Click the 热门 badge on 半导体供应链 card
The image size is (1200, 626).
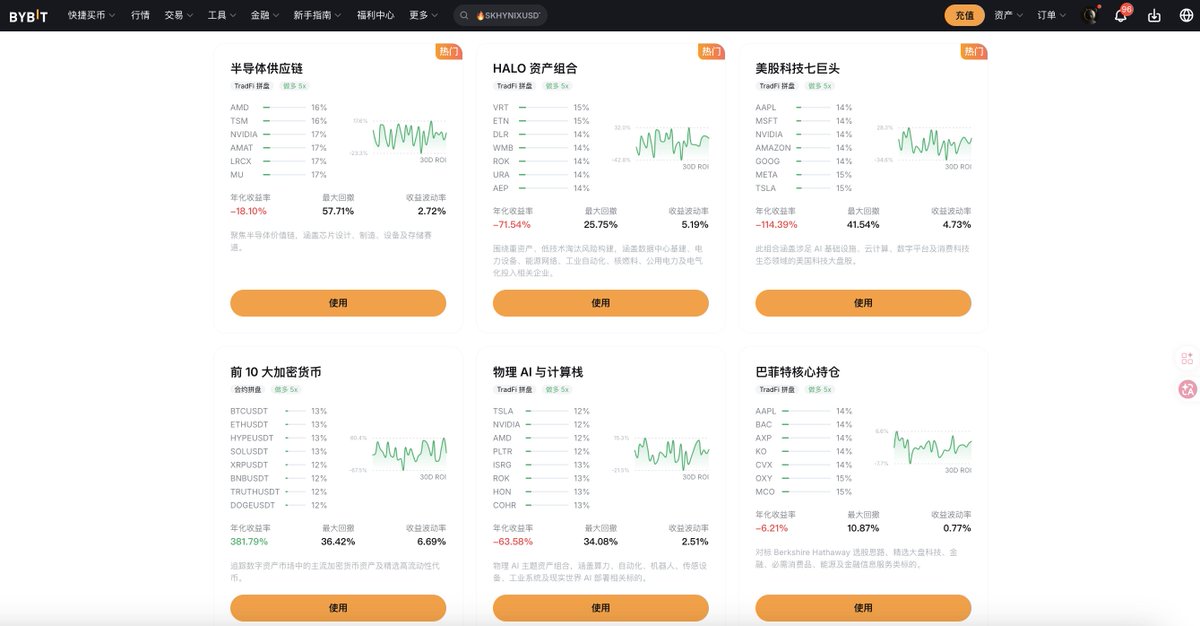pos(448,51)
